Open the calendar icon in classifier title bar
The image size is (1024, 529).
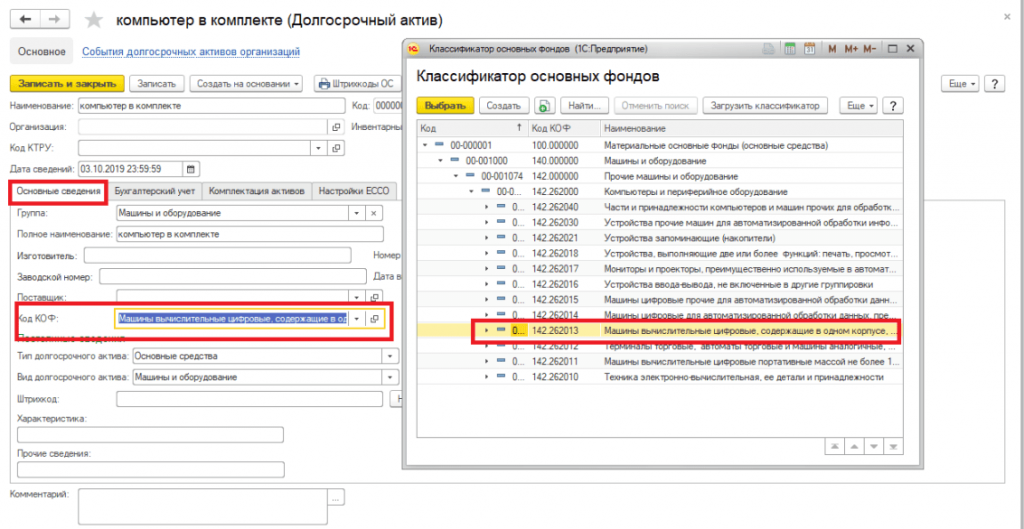[x=808, y=48]
